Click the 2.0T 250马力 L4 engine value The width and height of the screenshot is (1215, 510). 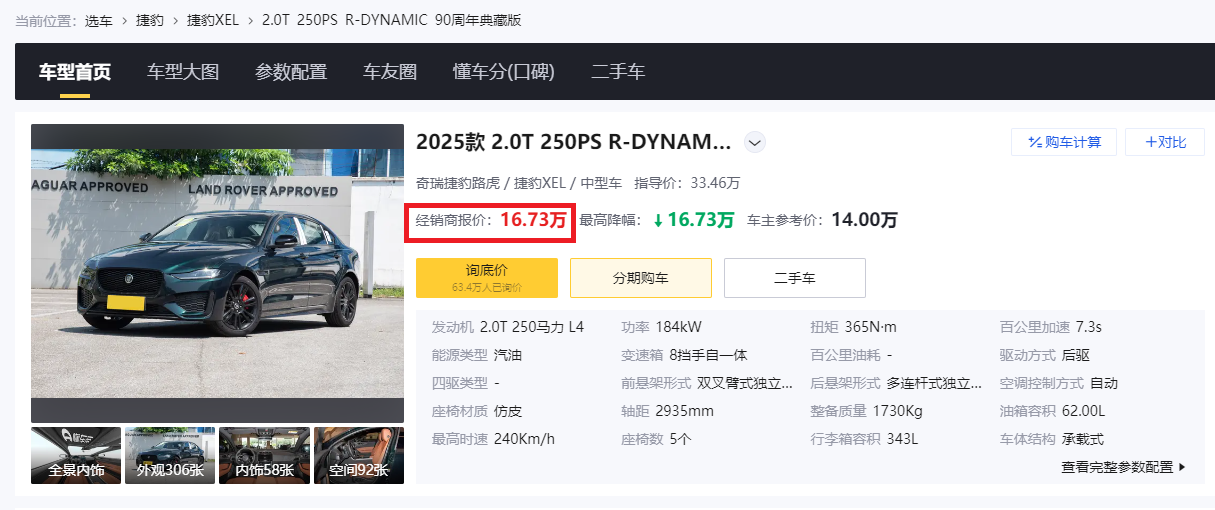click(532, 327)
